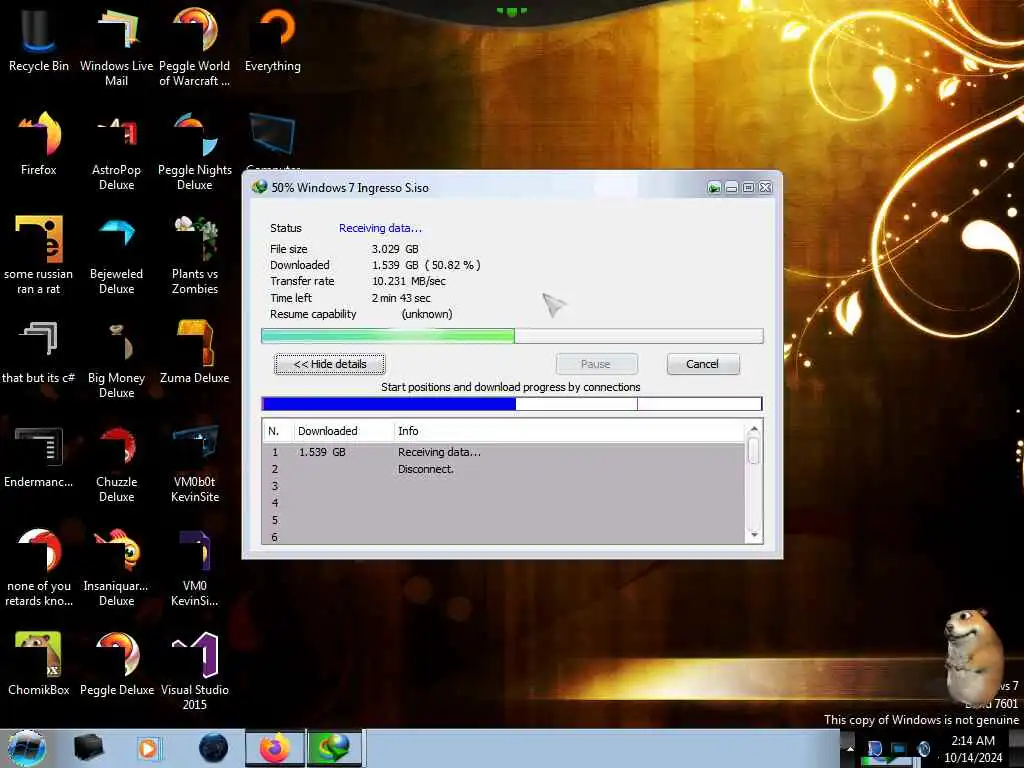This screenshot has height=768, width=1024.
Task: Click the network tray icon
Action: 899,748
